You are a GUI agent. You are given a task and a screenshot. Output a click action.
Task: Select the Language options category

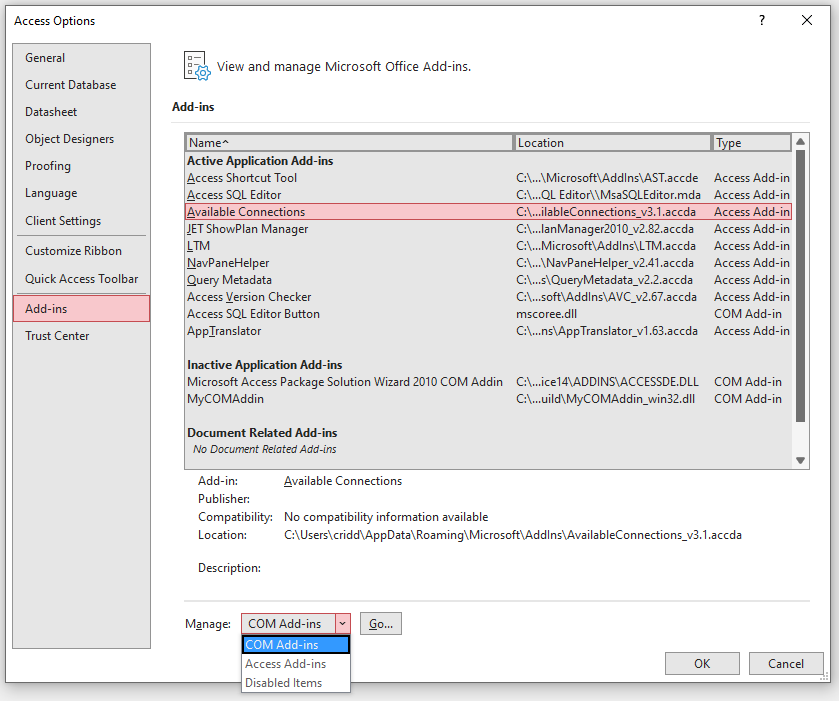coord(81,193)
